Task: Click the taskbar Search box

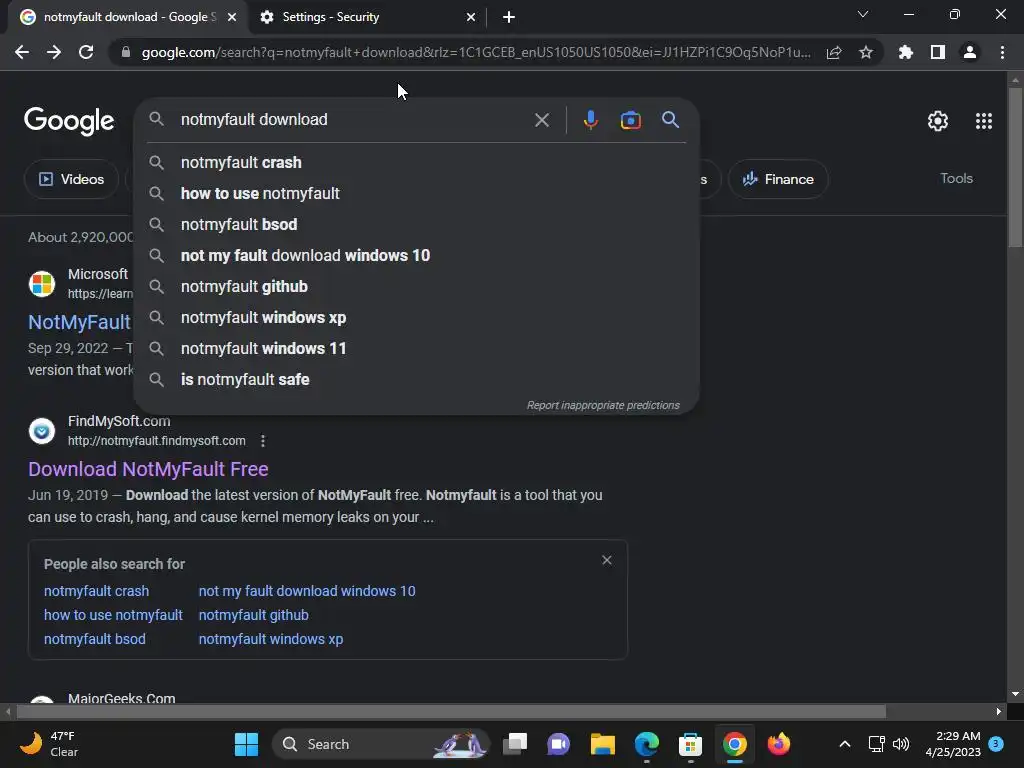Action: click(381, 744)
